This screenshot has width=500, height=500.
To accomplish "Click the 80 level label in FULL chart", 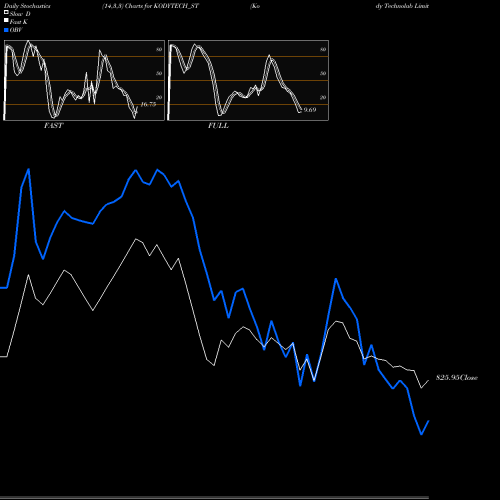I will point(323,49).
